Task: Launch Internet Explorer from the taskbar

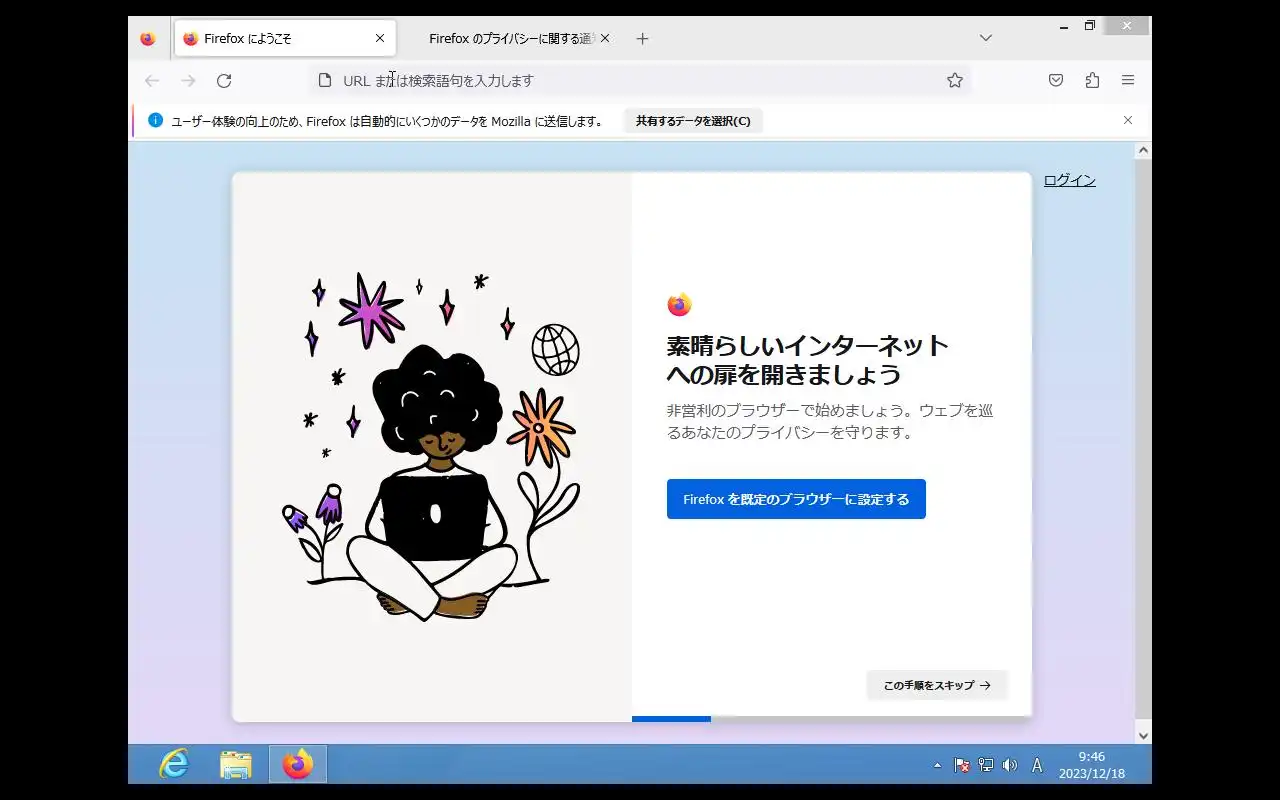Action: click(x=175, y=765)
